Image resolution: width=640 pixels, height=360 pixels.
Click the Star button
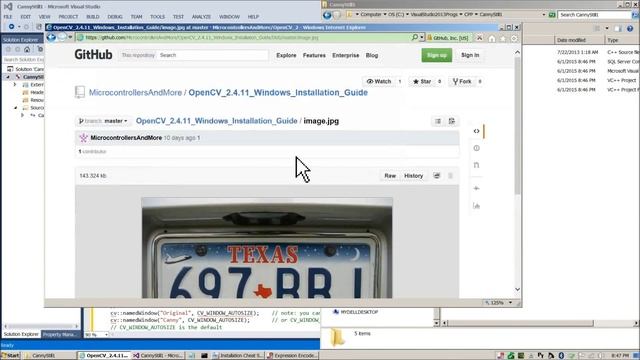(422, 81)
